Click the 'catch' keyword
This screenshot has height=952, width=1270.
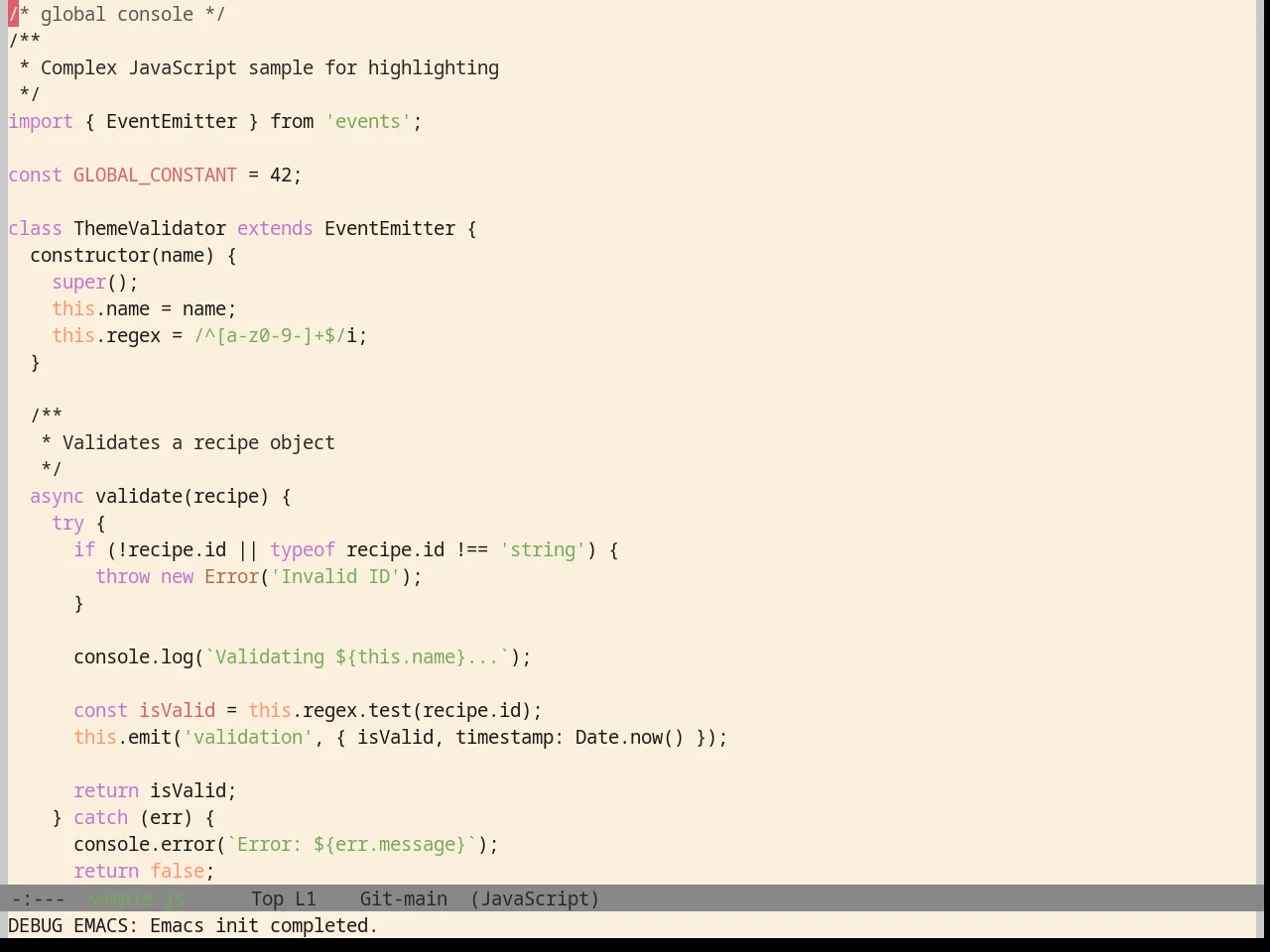point(100,818)
